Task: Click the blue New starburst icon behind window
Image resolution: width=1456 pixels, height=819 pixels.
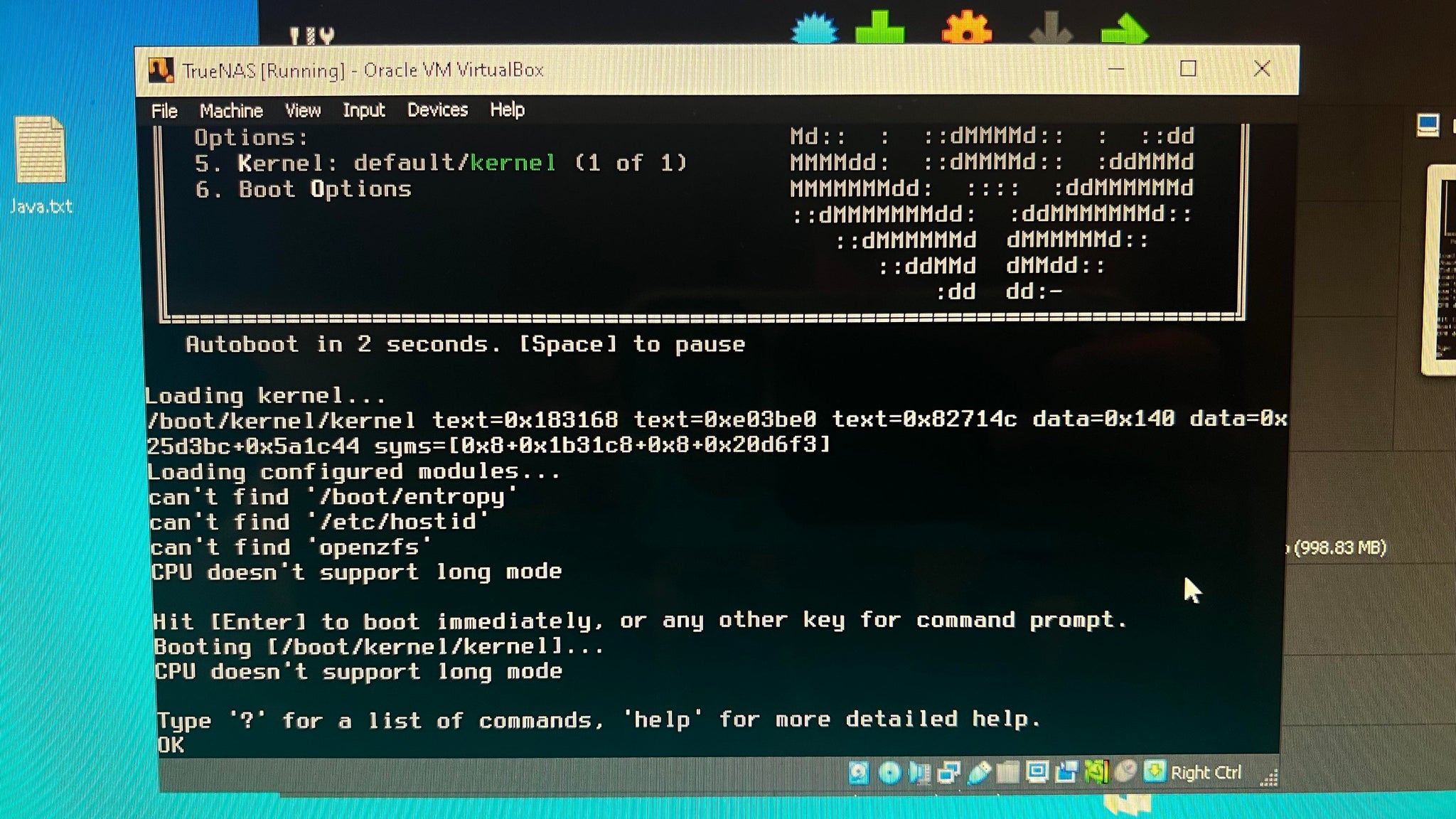Action: point(815,30)
